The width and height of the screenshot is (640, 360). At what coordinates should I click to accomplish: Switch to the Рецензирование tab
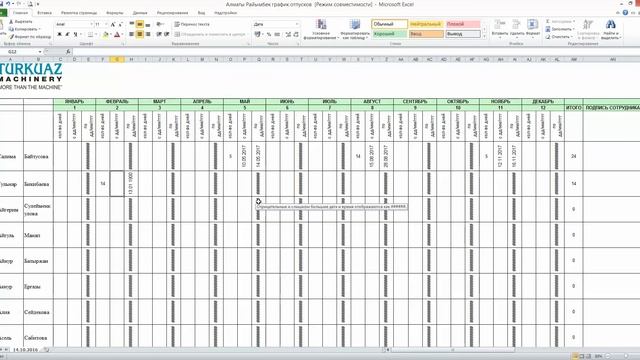point(173,13)
